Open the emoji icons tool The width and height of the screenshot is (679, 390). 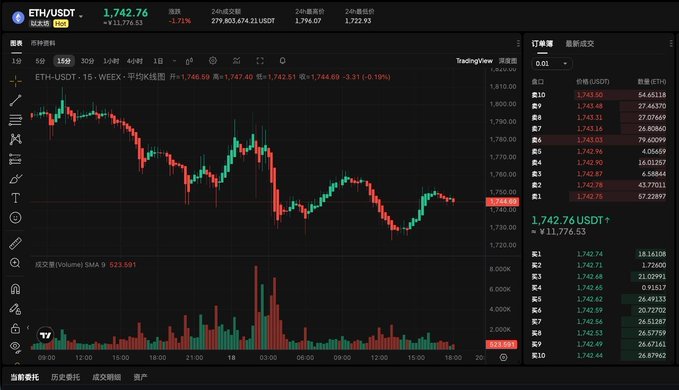pos(16,218)
